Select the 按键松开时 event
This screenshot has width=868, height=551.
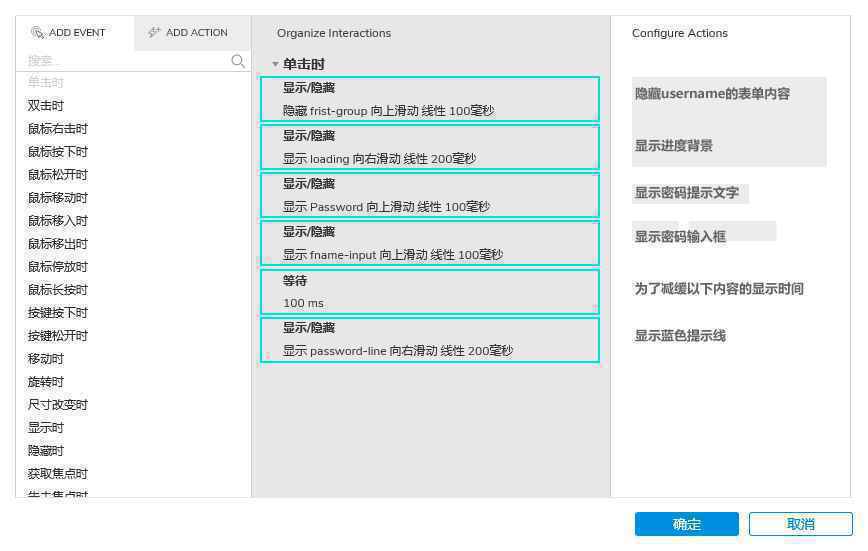(x=58, y=335)
